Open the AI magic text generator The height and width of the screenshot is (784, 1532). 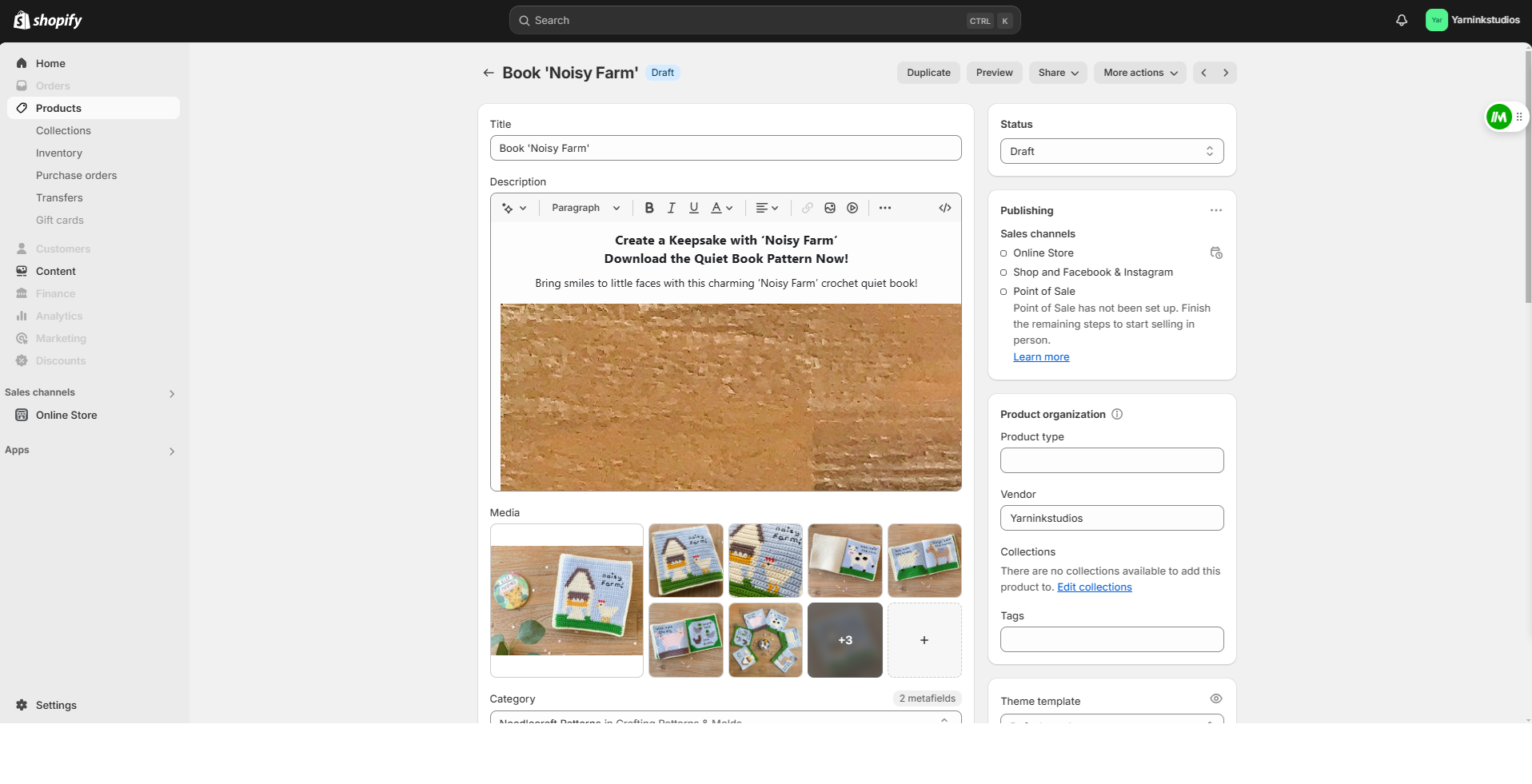click(x=513, y=208)
